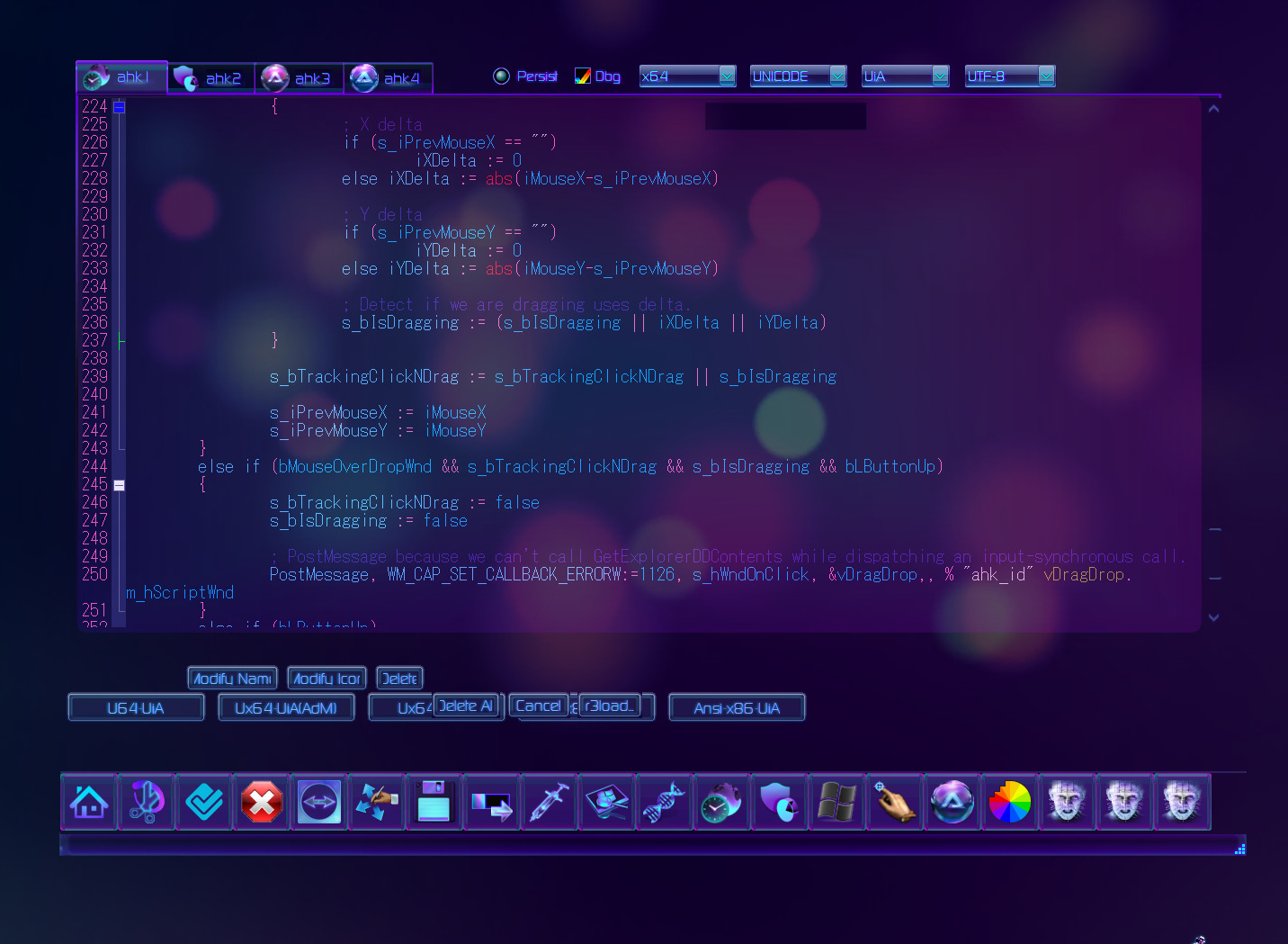The width and height of the screenshot is (1288, 944).
Task: Select the syringe injection tool icon
Action: (x=550, y=802)
